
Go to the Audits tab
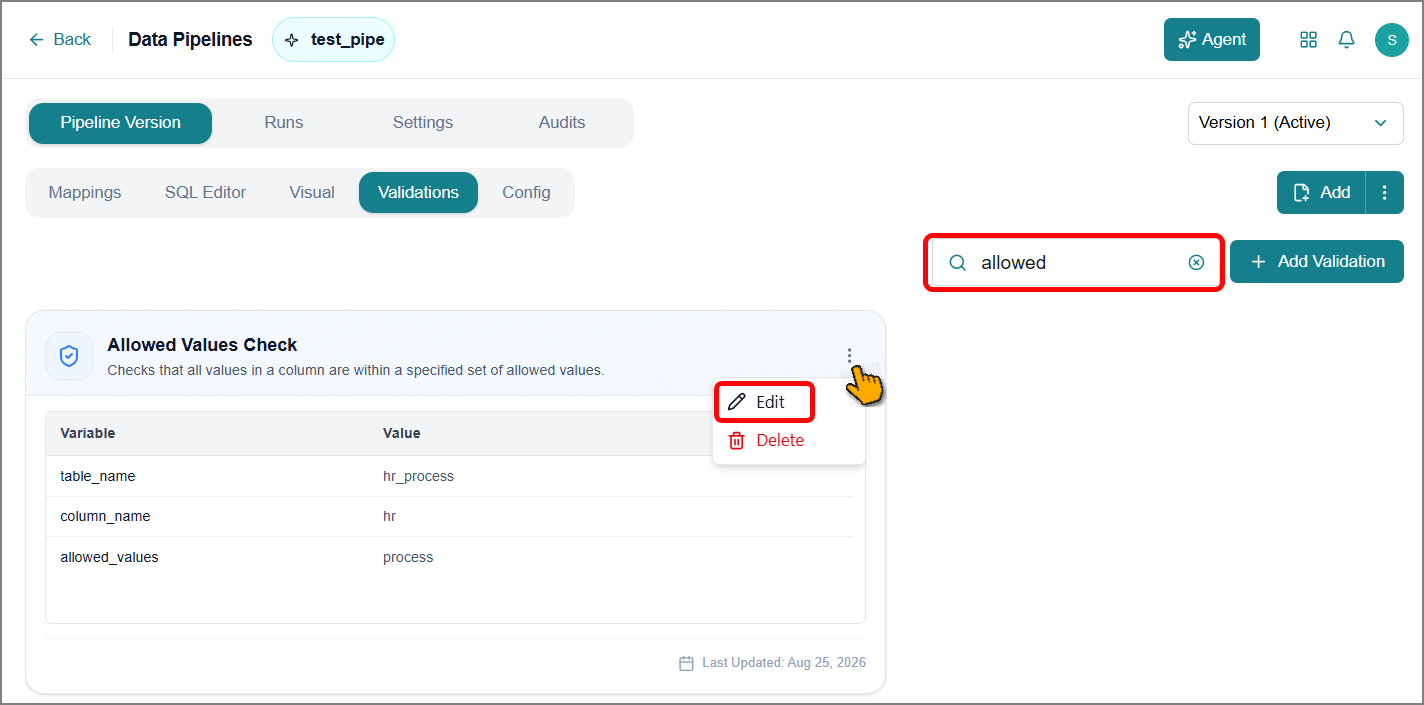pyautogui.click(x=562, y=123)
